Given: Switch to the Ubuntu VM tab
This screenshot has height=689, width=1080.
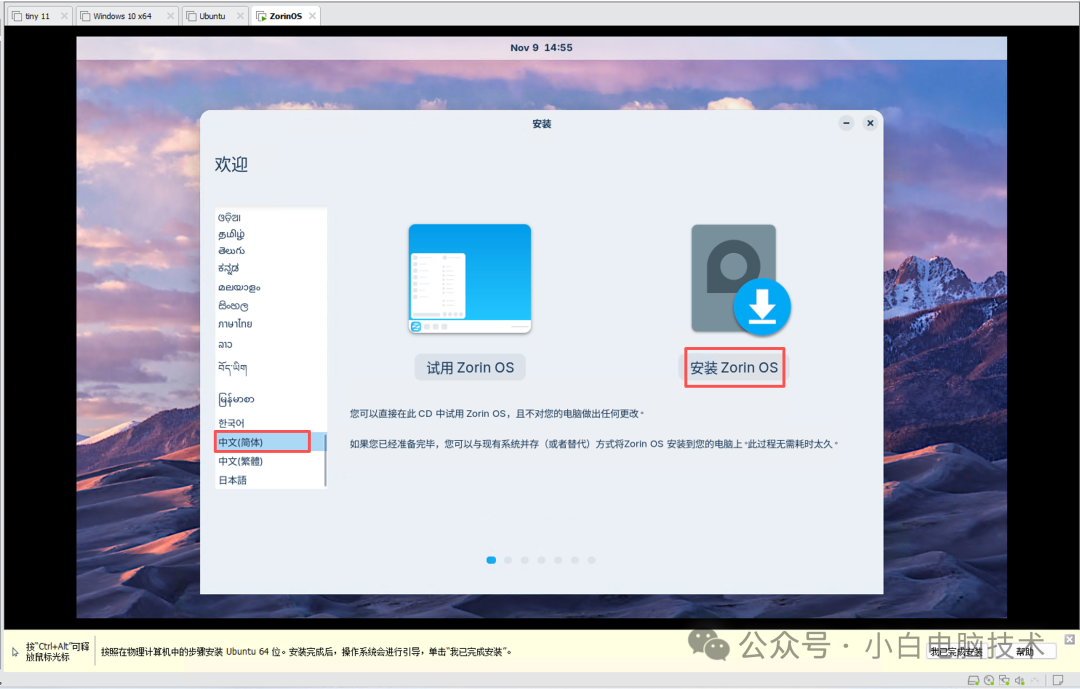Looking at the screenshot, I should click(x=213, y=15).
